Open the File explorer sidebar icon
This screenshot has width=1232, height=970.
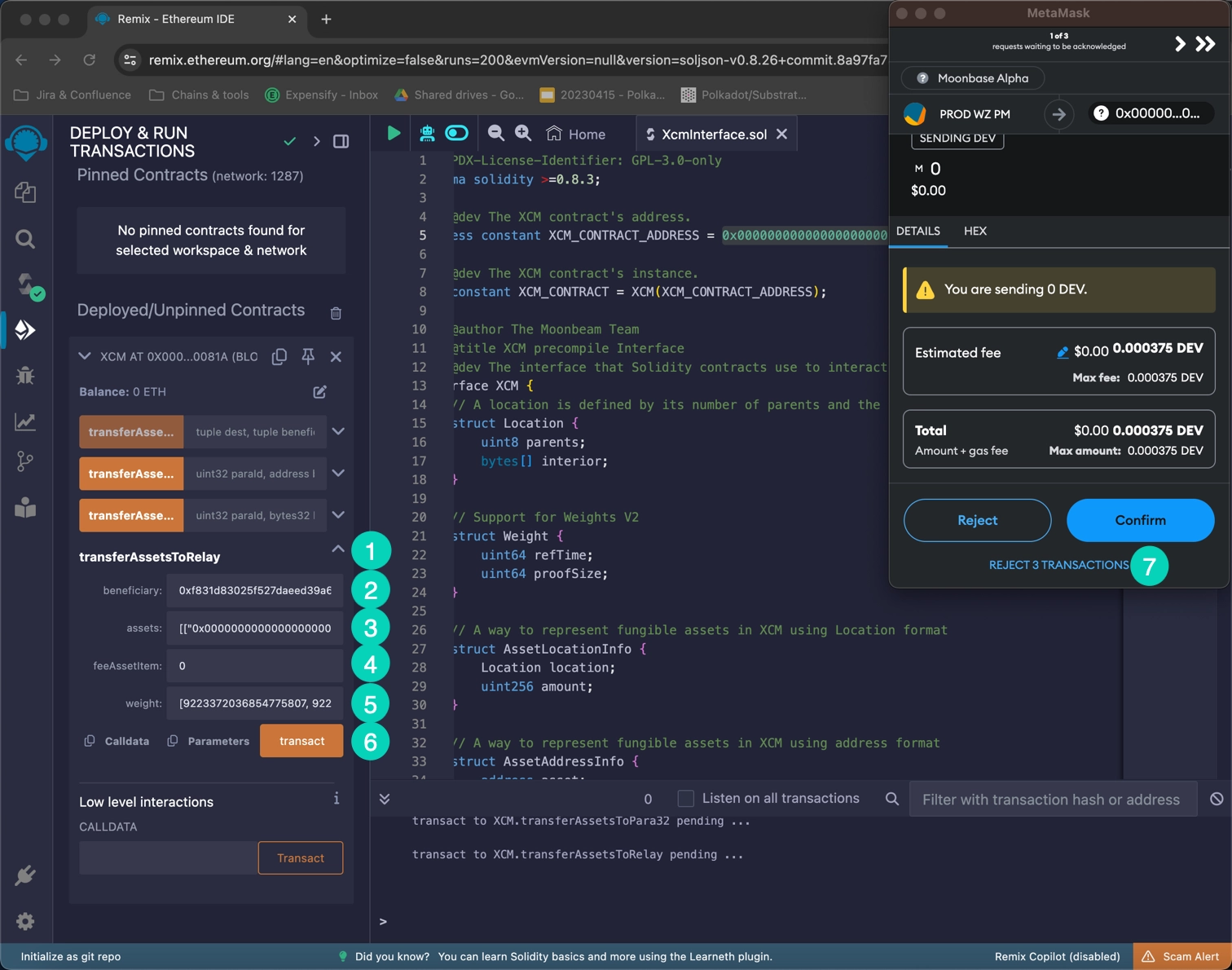point(25,192)
